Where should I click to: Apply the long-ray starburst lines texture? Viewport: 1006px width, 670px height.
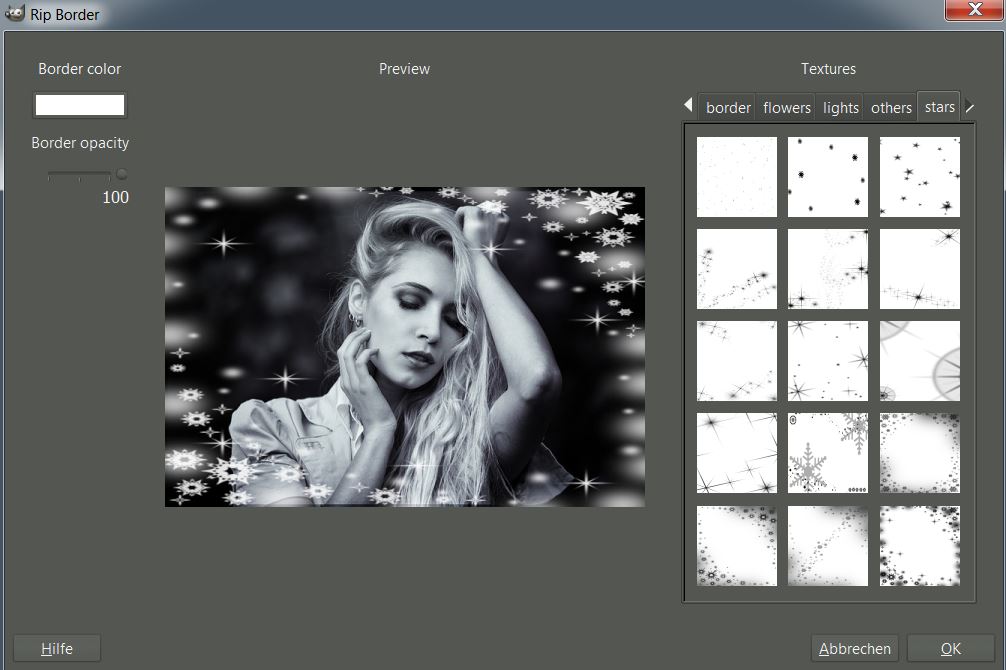click(x=737, y=453)
